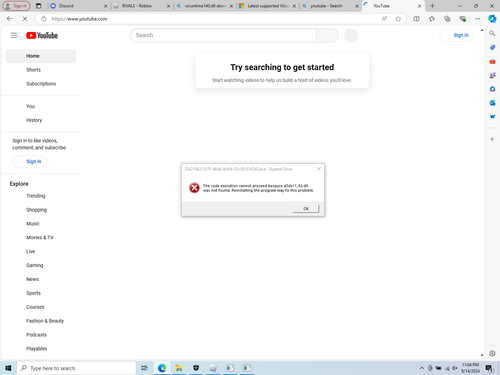Switch to the Discord browser tab
This screenshot has height=375, width=500.
pos(78,6)
